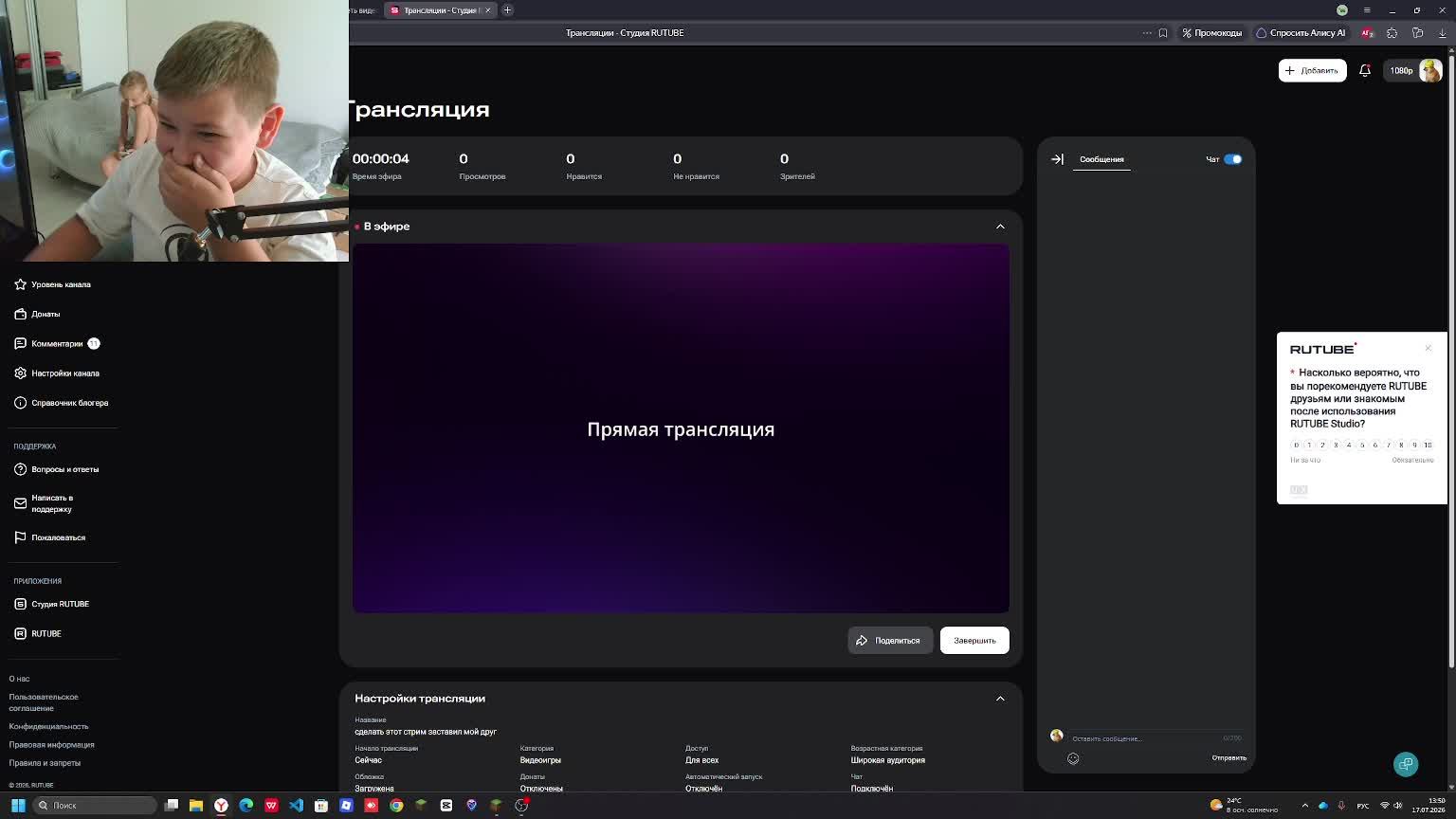
Task: Open the three-dots page menu in address bar
Action: [1147, 32]
